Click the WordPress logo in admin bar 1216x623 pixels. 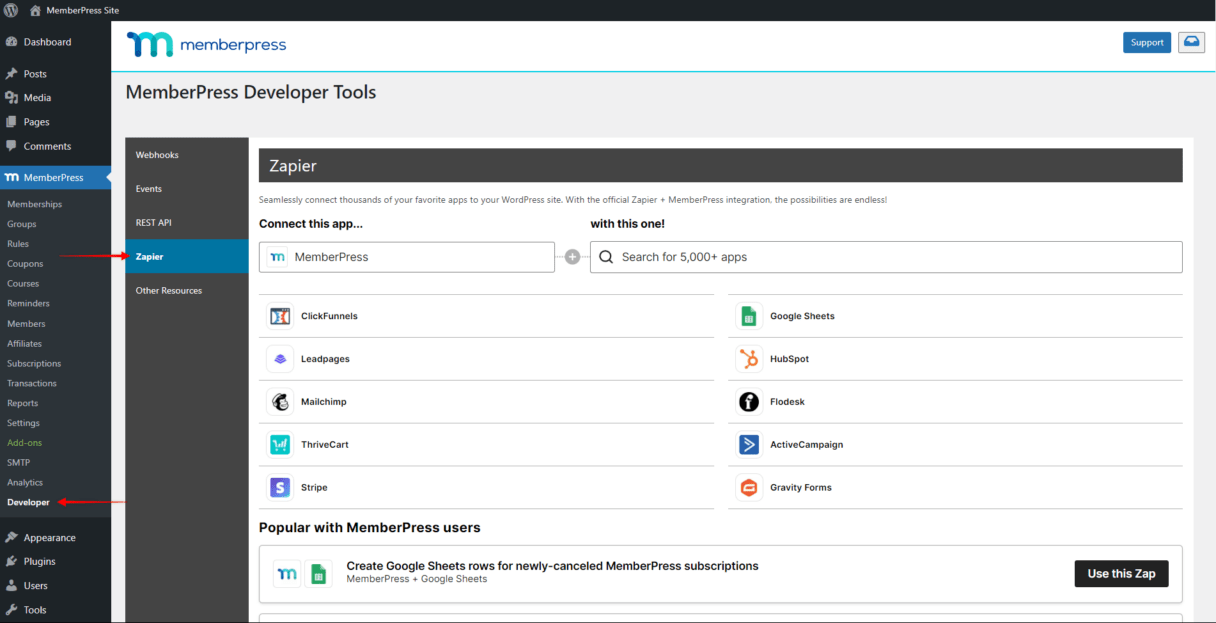(12, 10)
